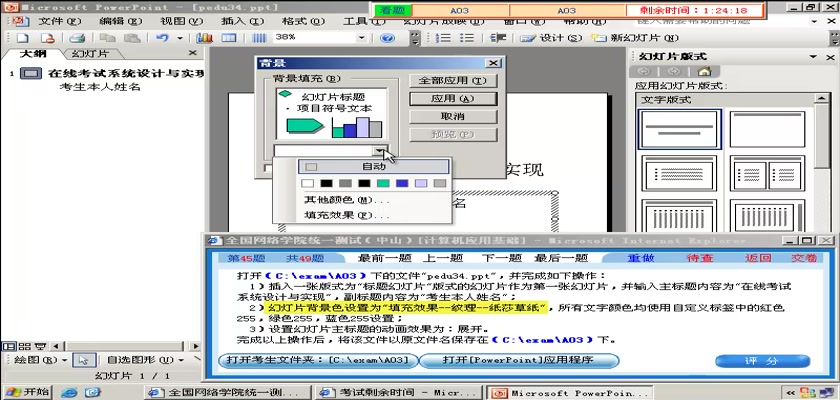This screenshot has height=400, width=840.
Task: Click the document permission icon next to New
Action: 48,38
